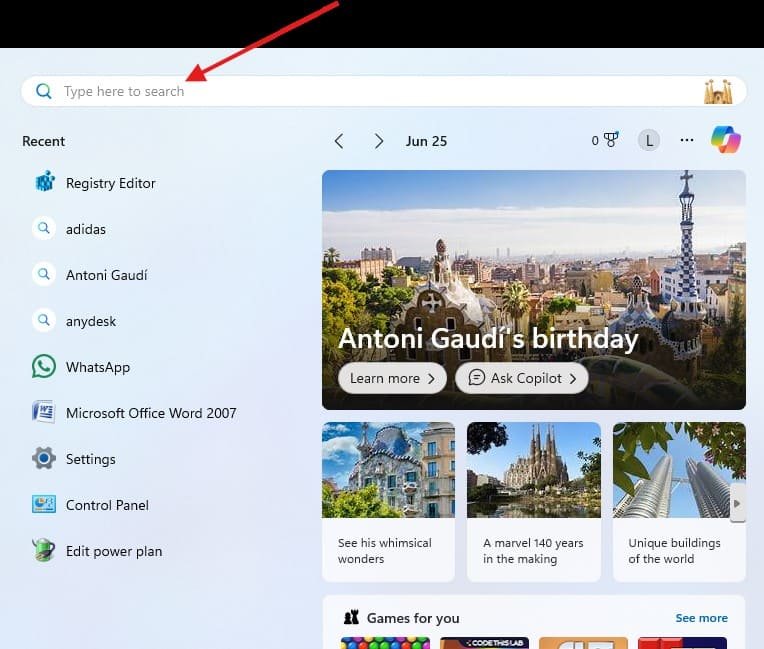The height and width of the screenshot is (649, 764).
Task: Click the Learn more button
Action: (392, 378)
